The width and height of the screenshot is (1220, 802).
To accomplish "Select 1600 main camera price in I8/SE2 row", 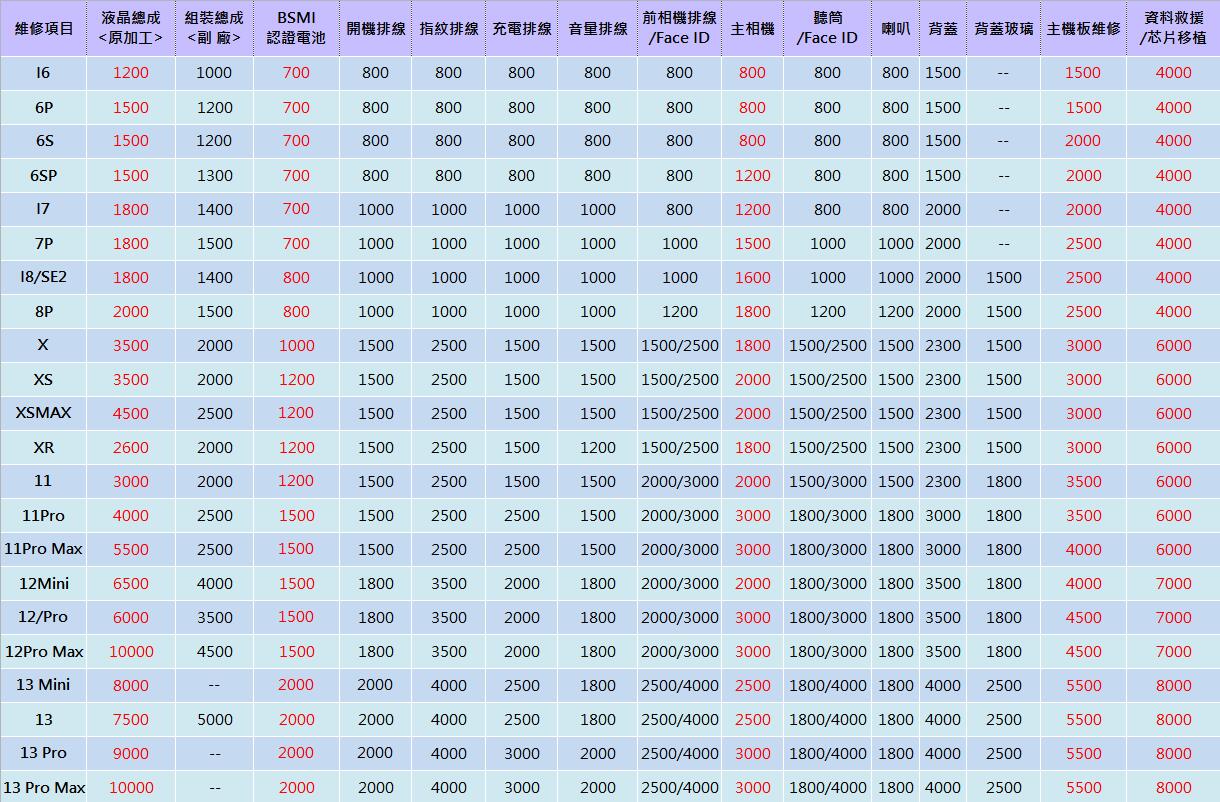I will click(752, 278).
